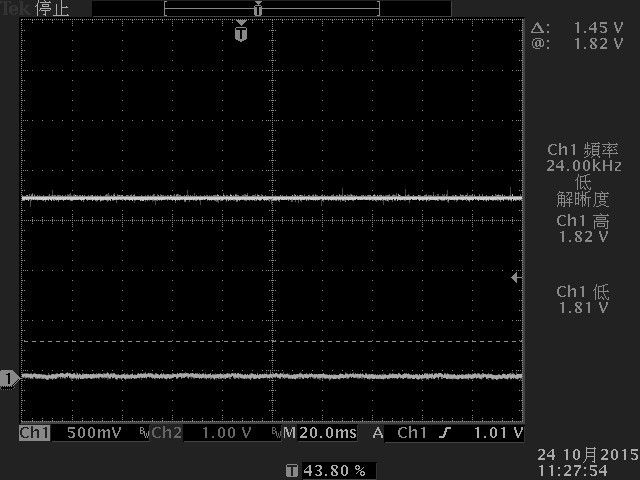Click the 500mV vertical scale readout
Viewport: 640px width, 480px height.
pyautogui.click(x=94, y=433)
